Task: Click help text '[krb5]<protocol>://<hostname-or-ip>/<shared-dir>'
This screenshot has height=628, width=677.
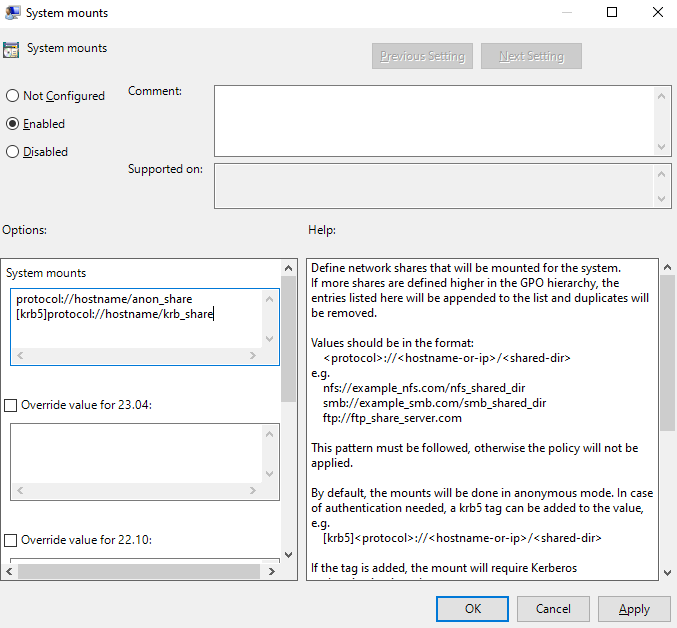Action: [x=462, y=538]
